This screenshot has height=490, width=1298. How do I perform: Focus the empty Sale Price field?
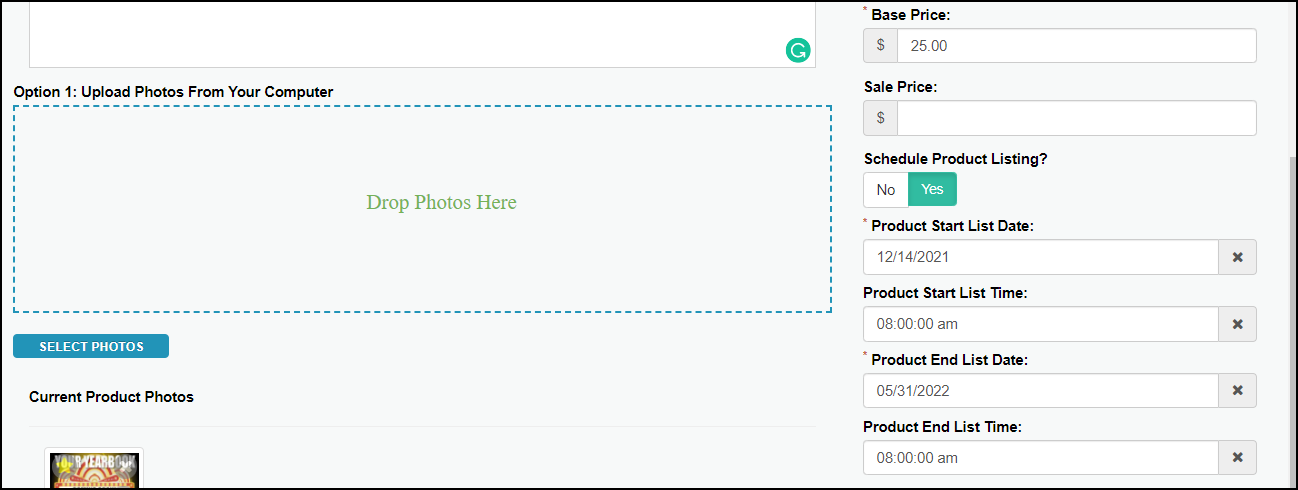(1076, 118)
